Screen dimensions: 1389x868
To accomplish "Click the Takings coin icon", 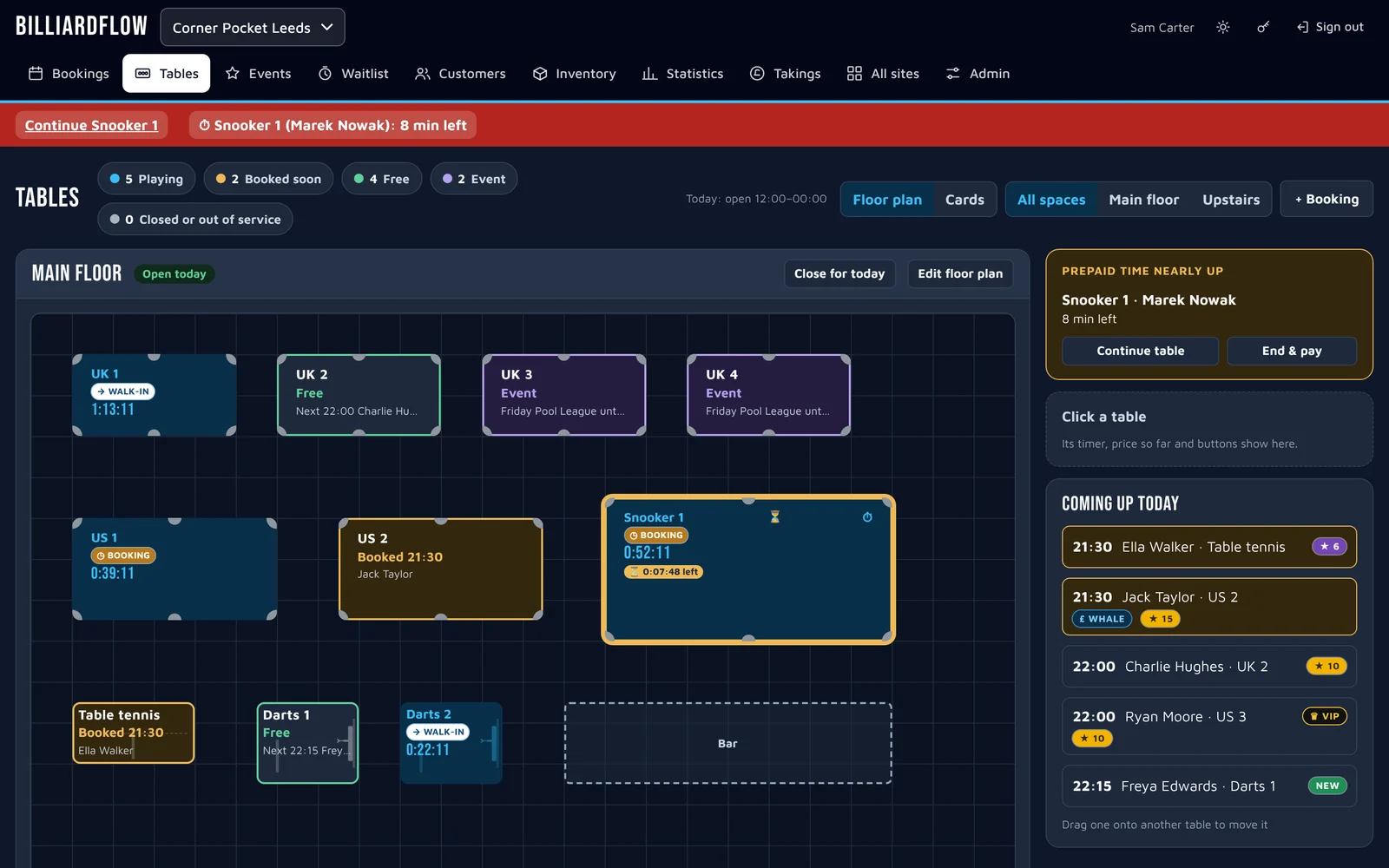I will (x=757, y=74).
